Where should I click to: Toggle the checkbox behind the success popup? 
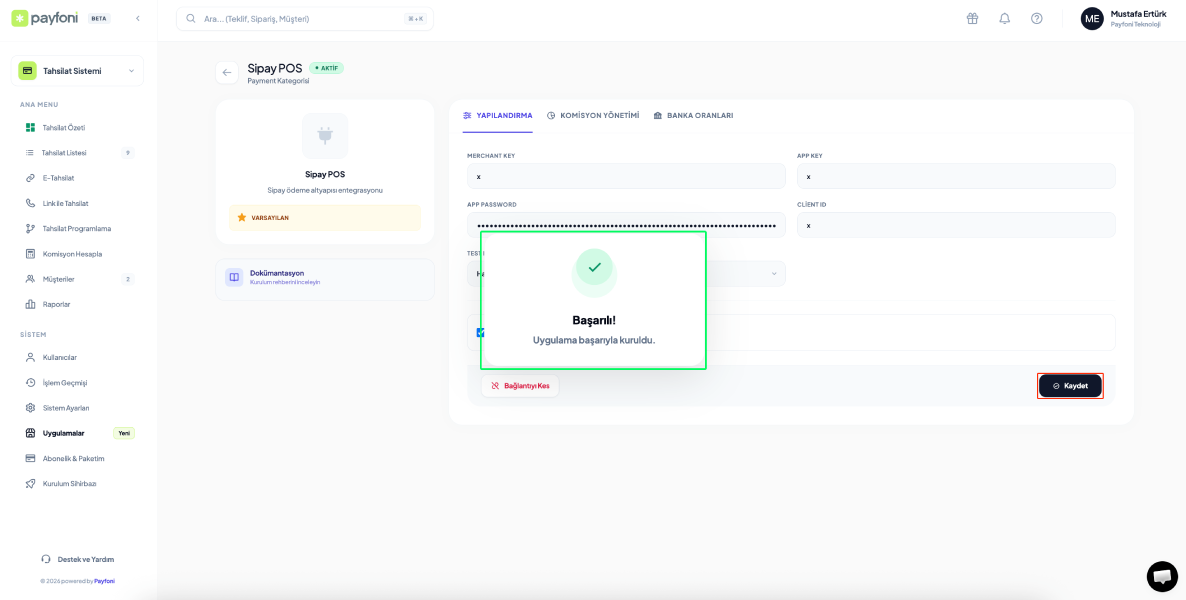(x=479, y=333)
